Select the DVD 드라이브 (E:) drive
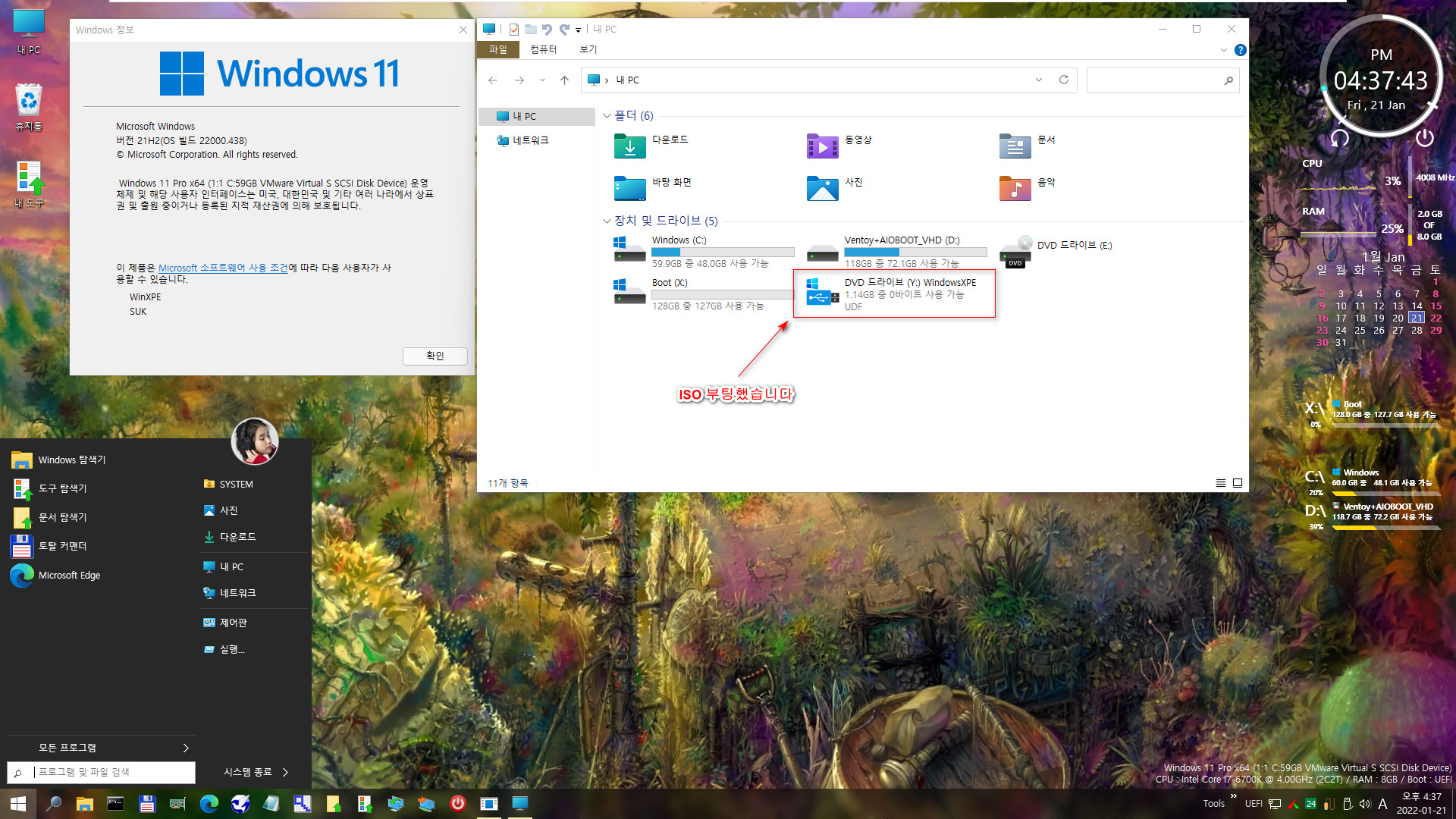This screenshot has height=819, width=1456. coord(1057,251)
